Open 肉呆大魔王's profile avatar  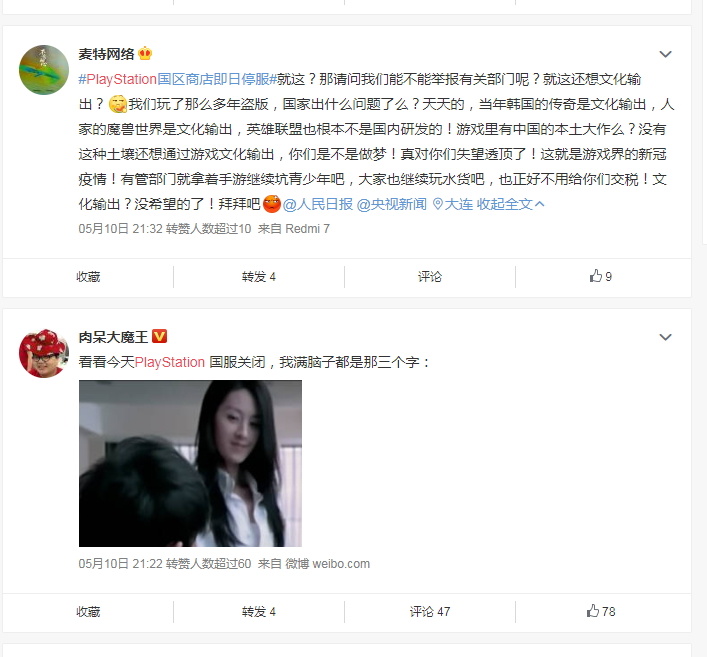[44, 353]
